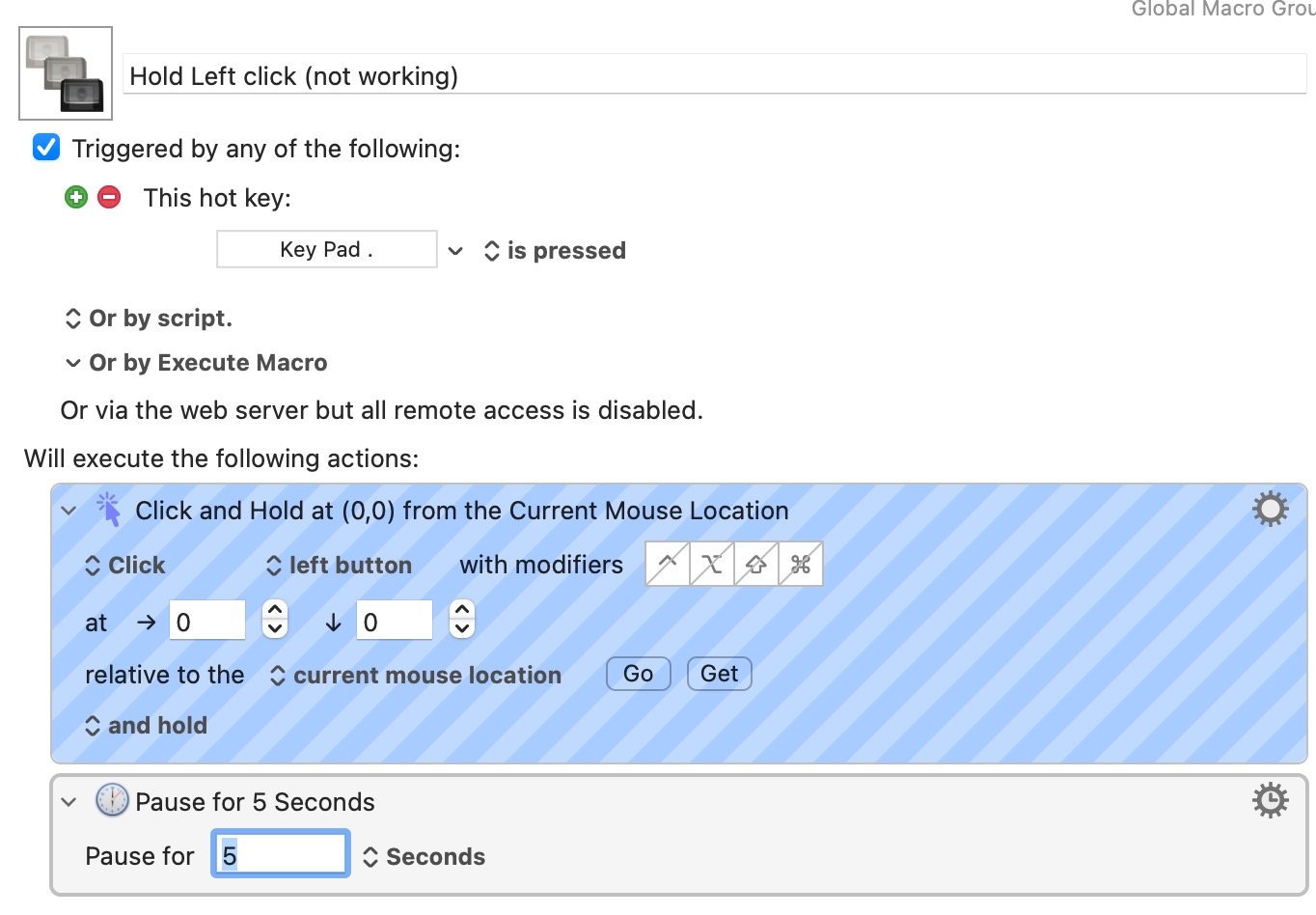Image resolution: width=1316 pixels, height=915 pixels.
Task: Change the 'left button' mouse button option
Action: pyautogui.click(x=340, y=566)
